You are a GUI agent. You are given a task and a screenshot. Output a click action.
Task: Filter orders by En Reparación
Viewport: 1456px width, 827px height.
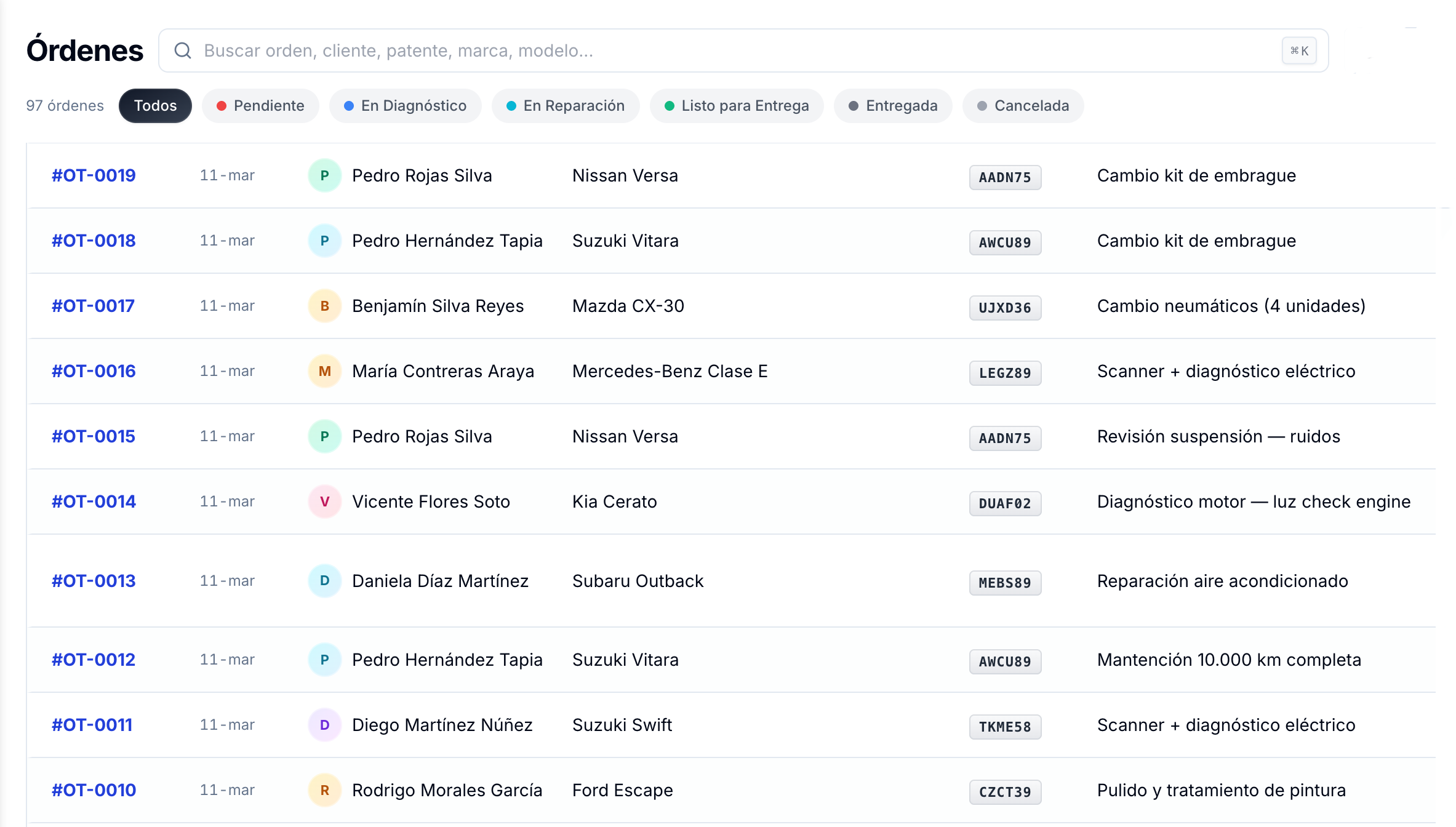pos(566,106)
